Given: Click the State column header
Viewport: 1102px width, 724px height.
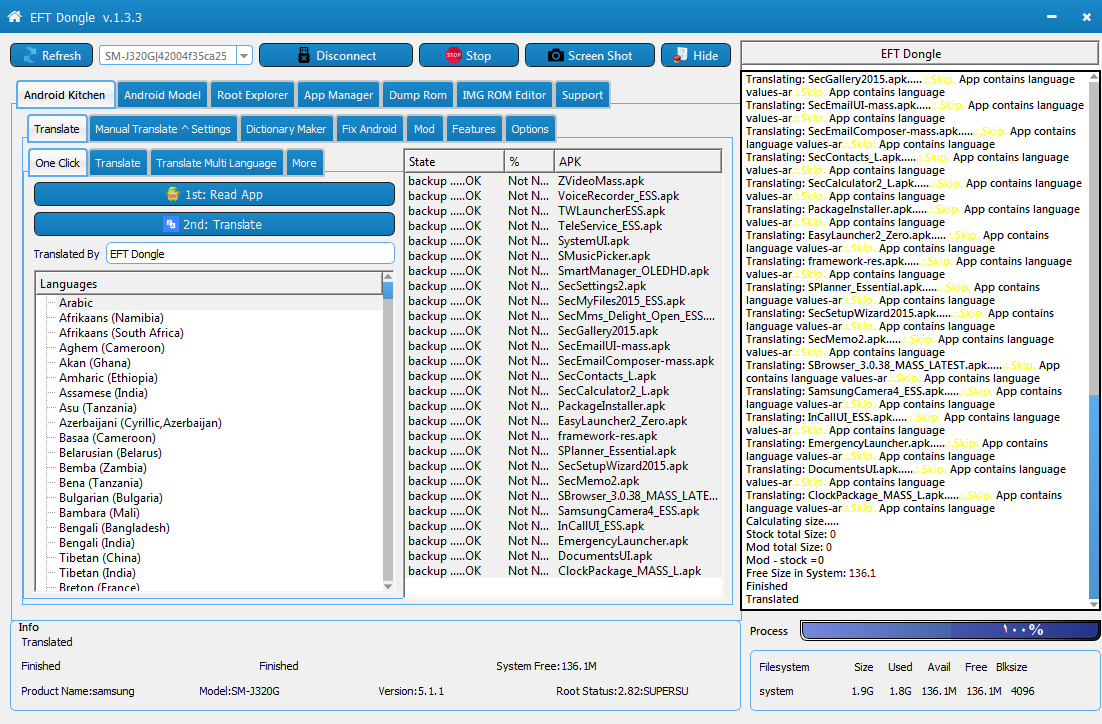Looking at the screenshot, I should (x=454, y=162).
